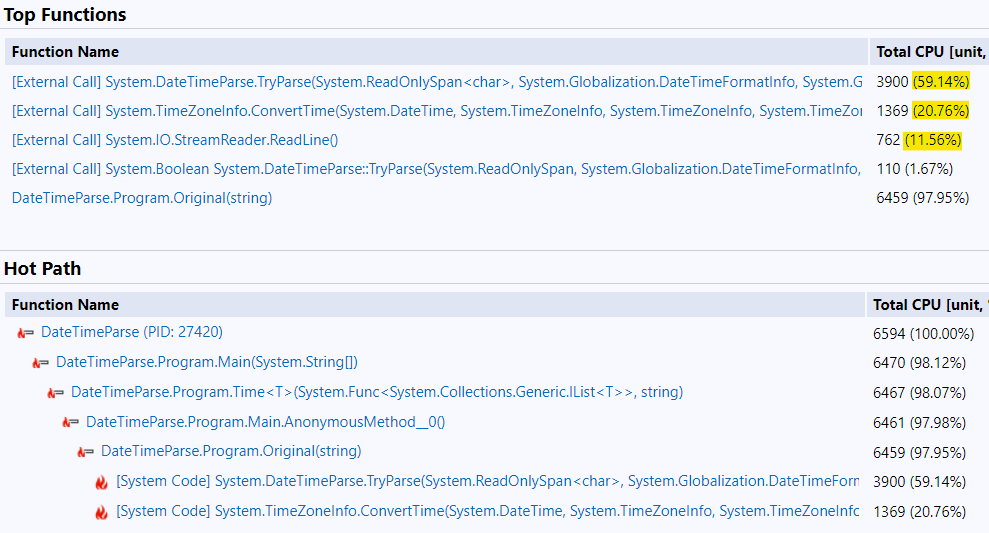The width and height of the screenshot is (989, 533).
Task: Click the hot path icon before Main.AnonymousMethod__0
Action: (x=70, y=423)
